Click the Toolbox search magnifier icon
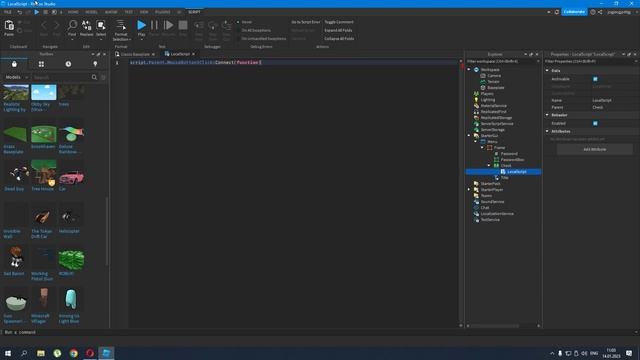The height and width of the screenshot is (360, 640). (94, 77)
